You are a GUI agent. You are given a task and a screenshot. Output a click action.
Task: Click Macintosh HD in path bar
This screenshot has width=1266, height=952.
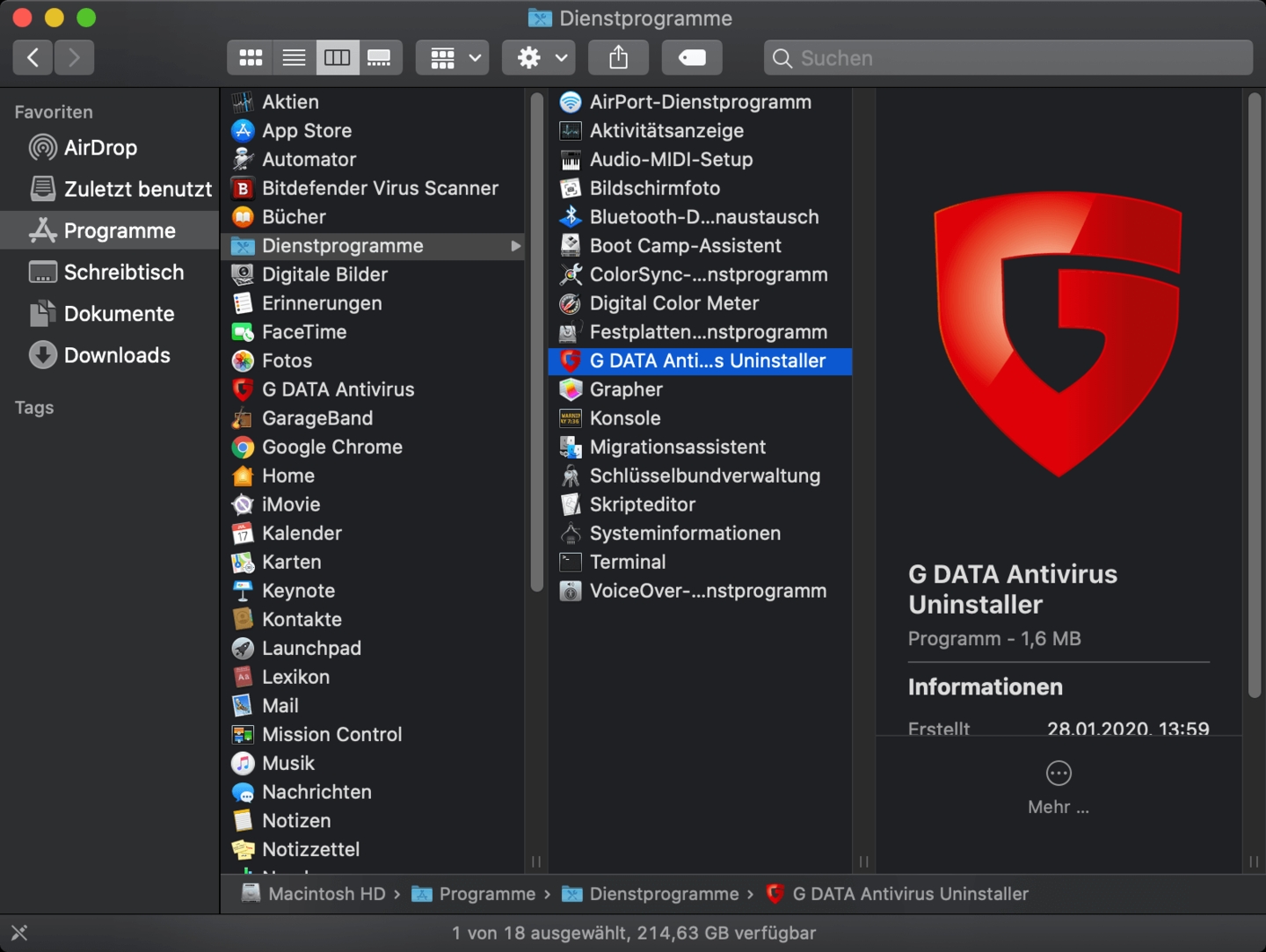tap(314, 894)
